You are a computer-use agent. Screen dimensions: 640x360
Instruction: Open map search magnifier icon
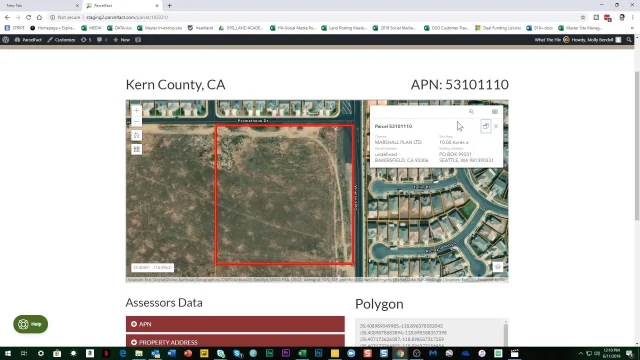[471, 111]
